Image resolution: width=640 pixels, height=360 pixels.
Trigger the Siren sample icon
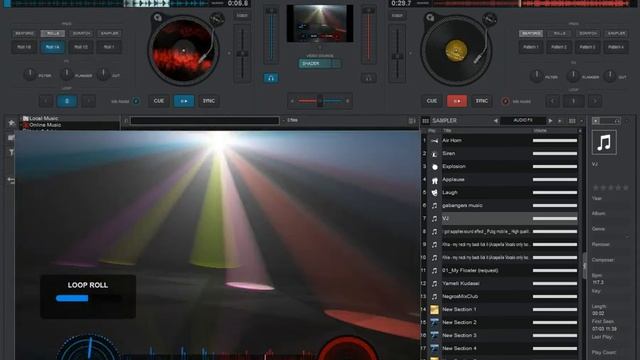coord(435,154)
